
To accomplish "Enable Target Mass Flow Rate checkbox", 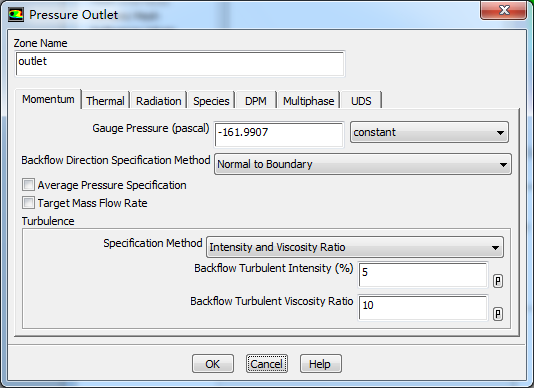I will click(x=28, y=203).
